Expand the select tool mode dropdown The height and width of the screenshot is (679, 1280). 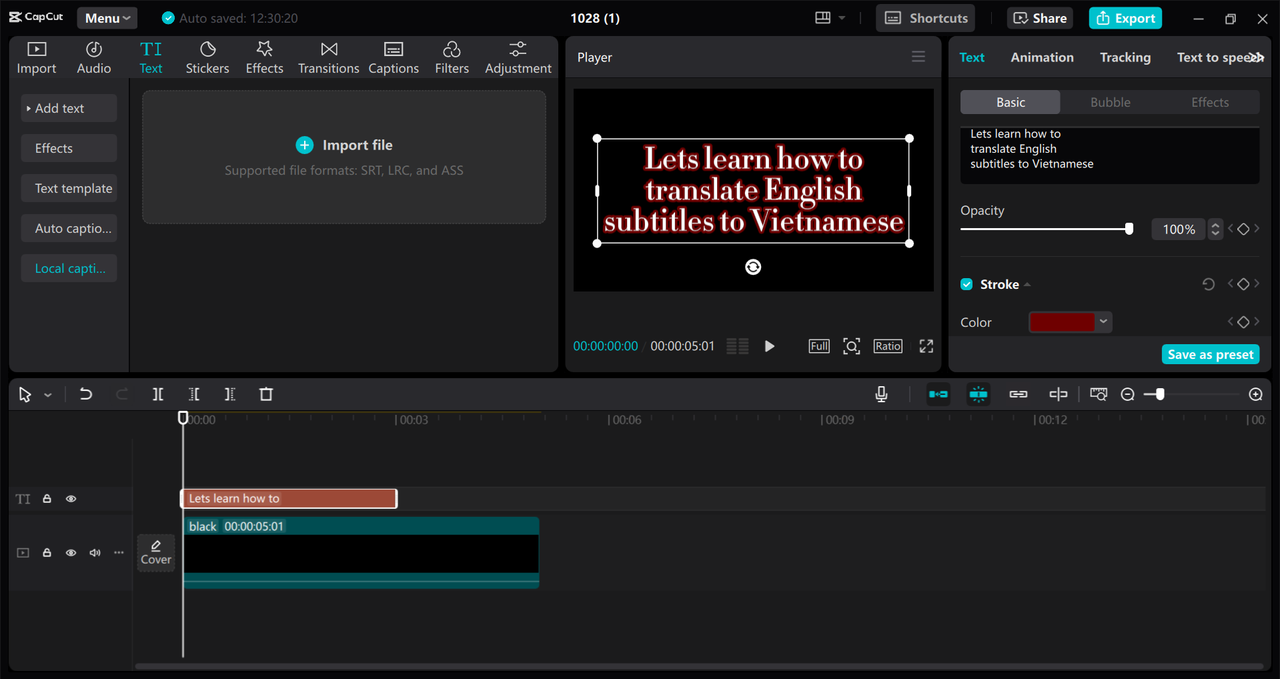coord(48,395)
